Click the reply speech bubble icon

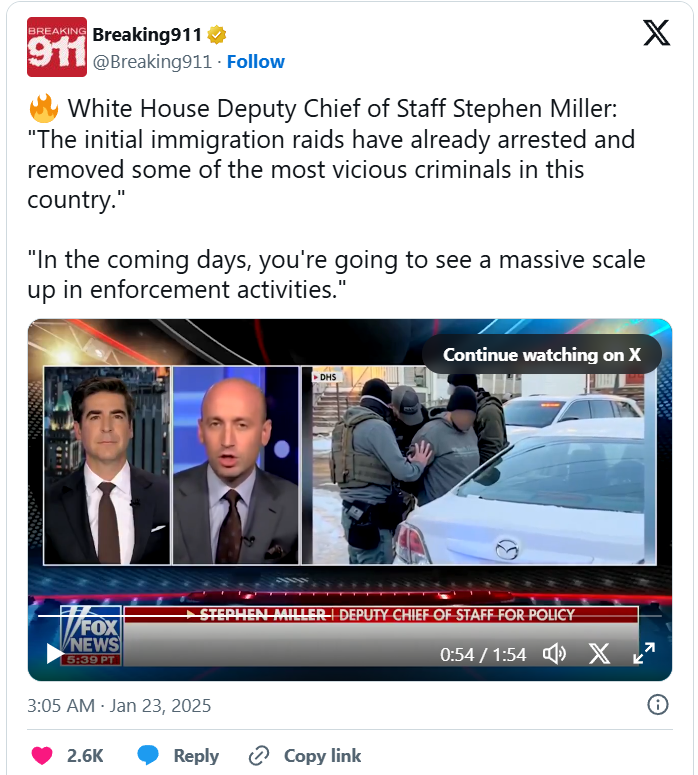(x=148, y=756)
